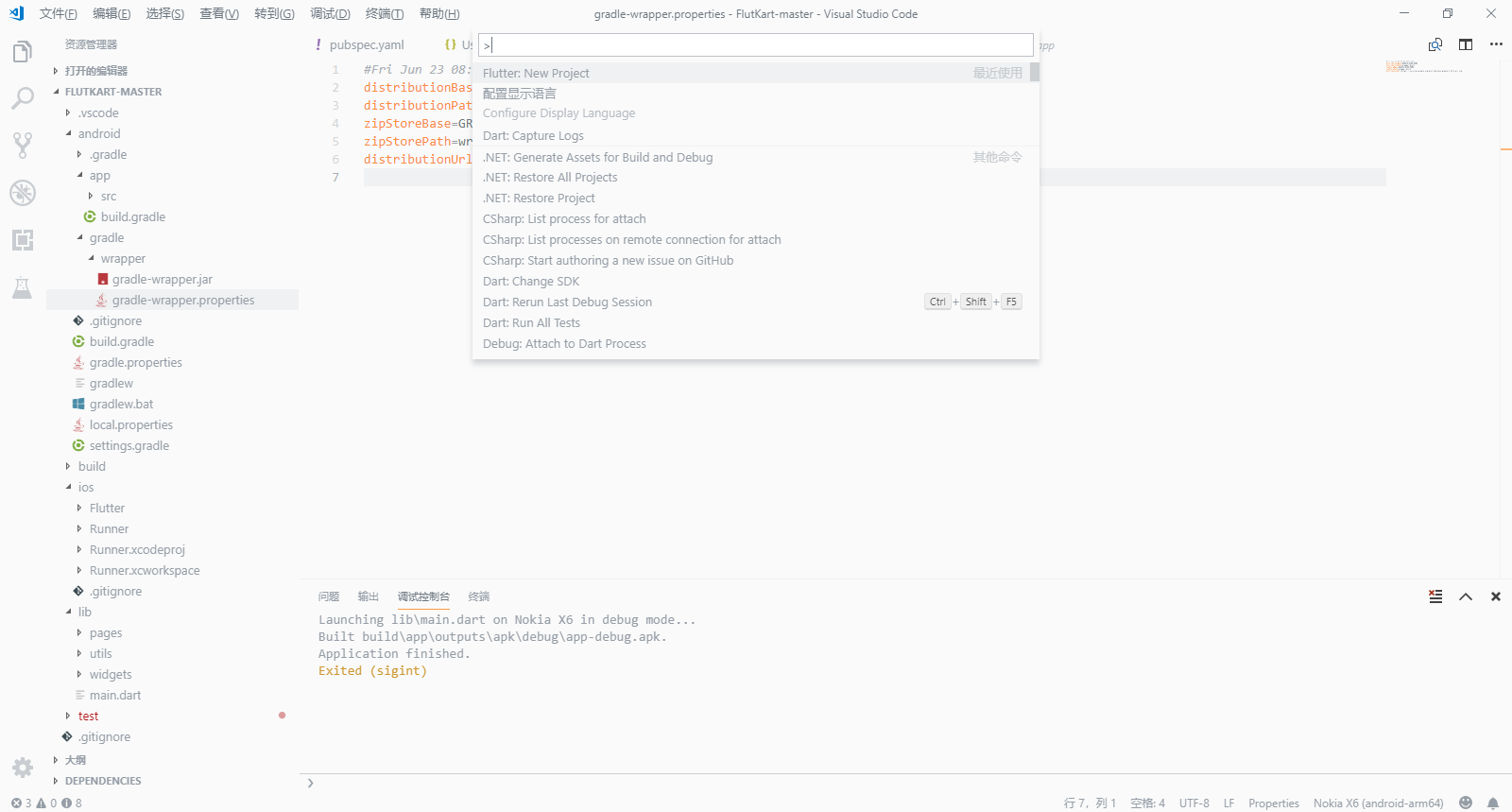Focus the debug console input prompt
Screen dimensions: 1512x812
[x=905, y=783]
